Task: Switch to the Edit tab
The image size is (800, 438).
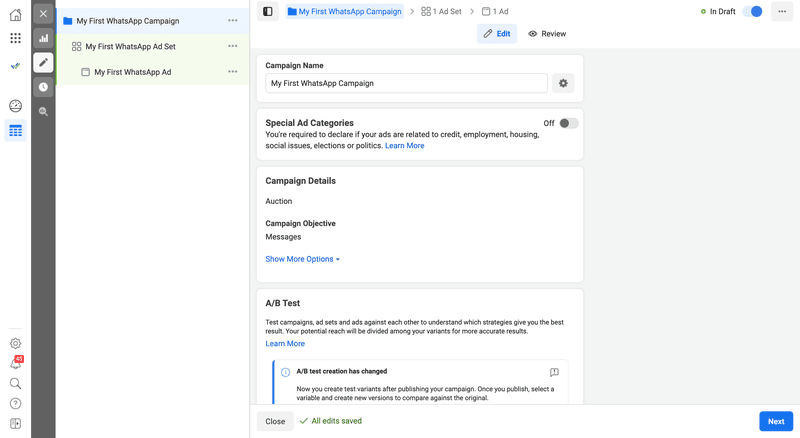Action: [x=497, y=34]
